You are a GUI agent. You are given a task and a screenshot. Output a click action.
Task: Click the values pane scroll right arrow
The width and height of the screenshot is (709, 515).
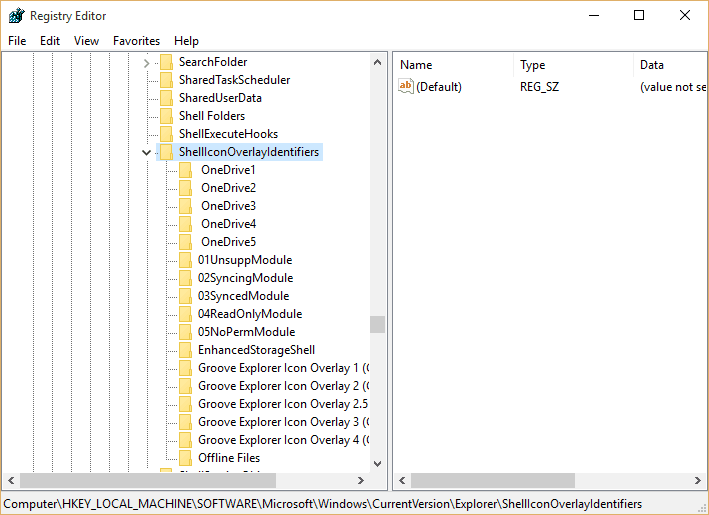698,481
